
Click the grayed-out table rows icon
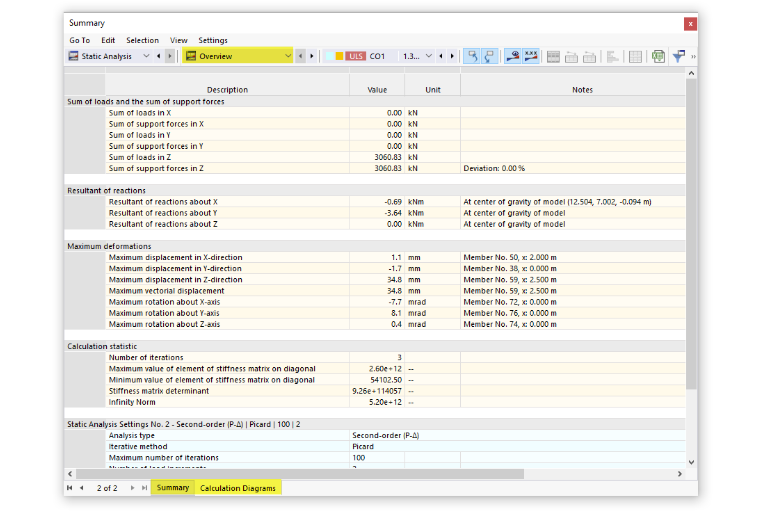coord(553,57)
